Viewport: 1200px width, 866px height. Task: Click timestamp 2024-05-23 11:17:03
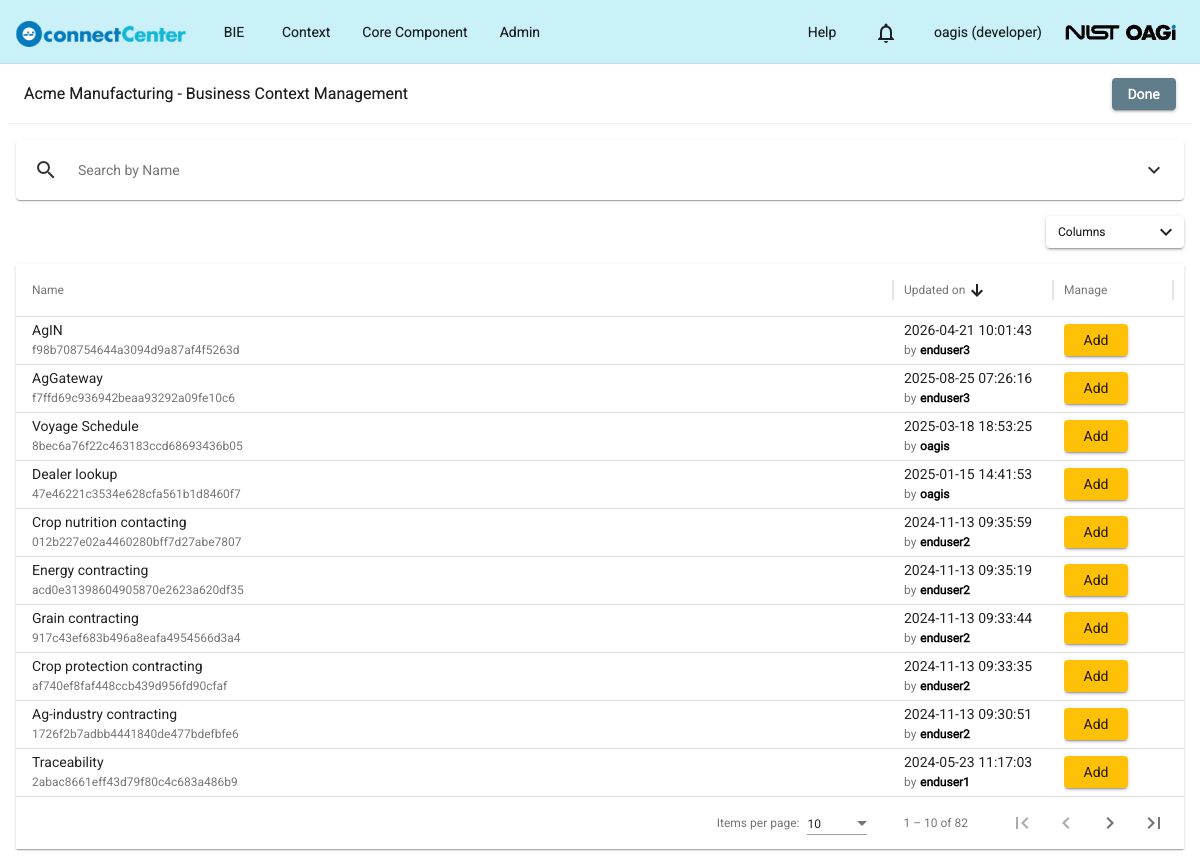click(x=968, y=762)
